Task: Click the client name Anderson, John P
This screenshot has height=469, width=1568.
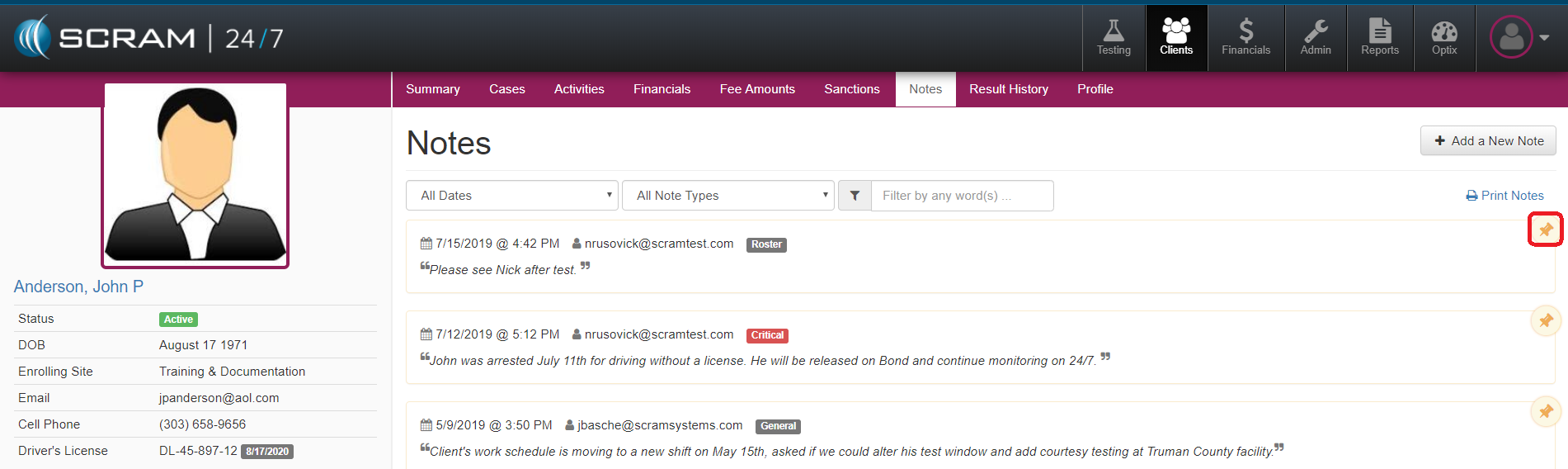Action: point(78,287)
